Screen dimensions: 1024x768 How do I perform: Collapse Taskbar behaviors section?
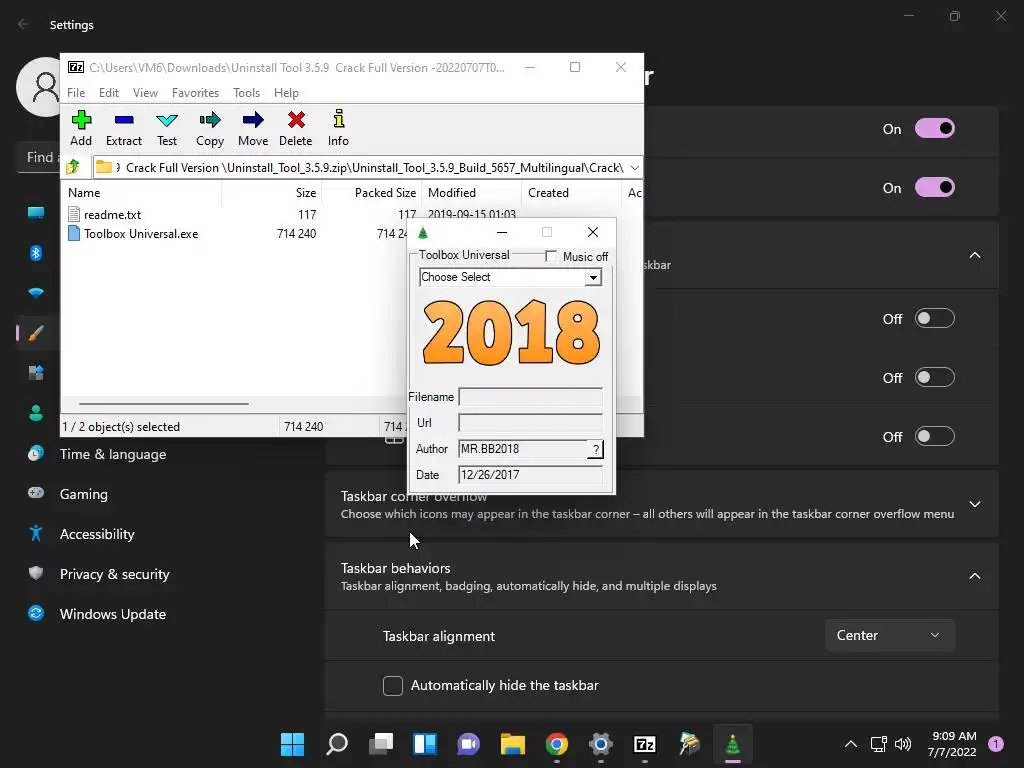pyautogui.click(x=974, y=576)
